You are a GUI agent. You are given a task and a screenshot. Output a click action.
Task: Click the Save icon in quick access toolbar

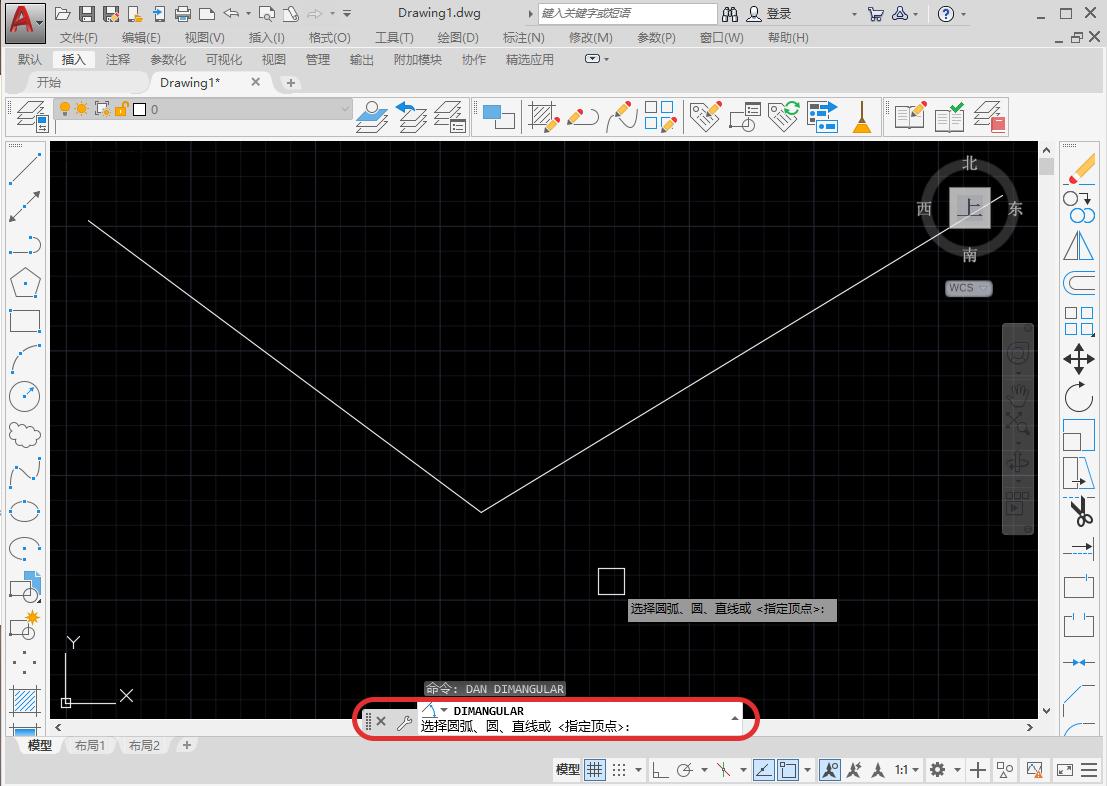point(87,14)
